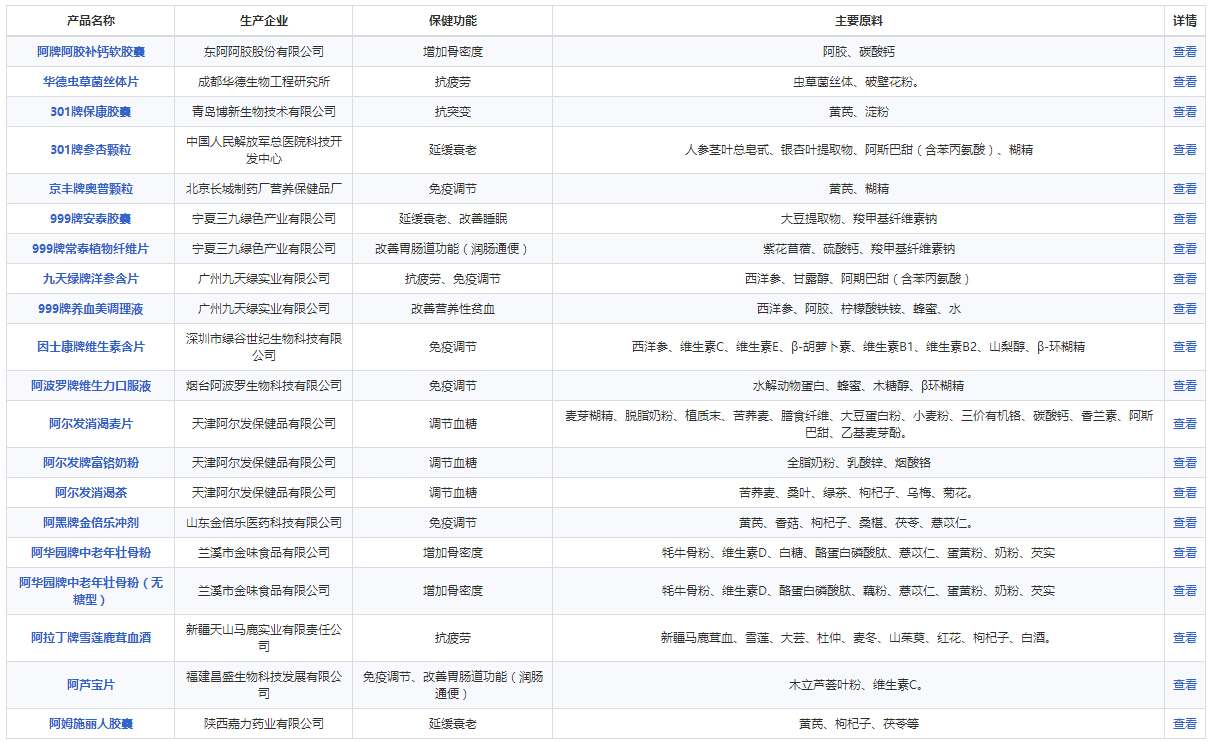Open product link 阿尔发牌富铬奶粉
The image size is (1210, 742).
(91, 463)
